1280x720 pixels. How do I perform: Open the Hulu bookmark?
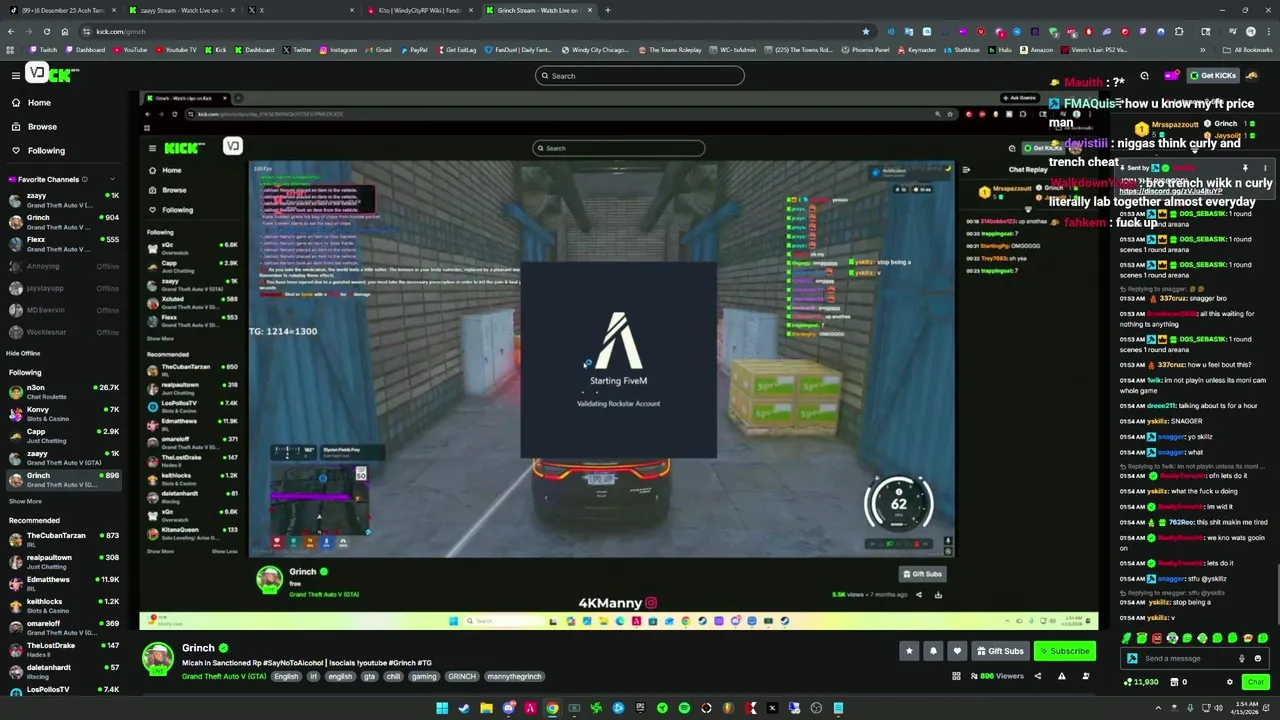coord(1000,49)
